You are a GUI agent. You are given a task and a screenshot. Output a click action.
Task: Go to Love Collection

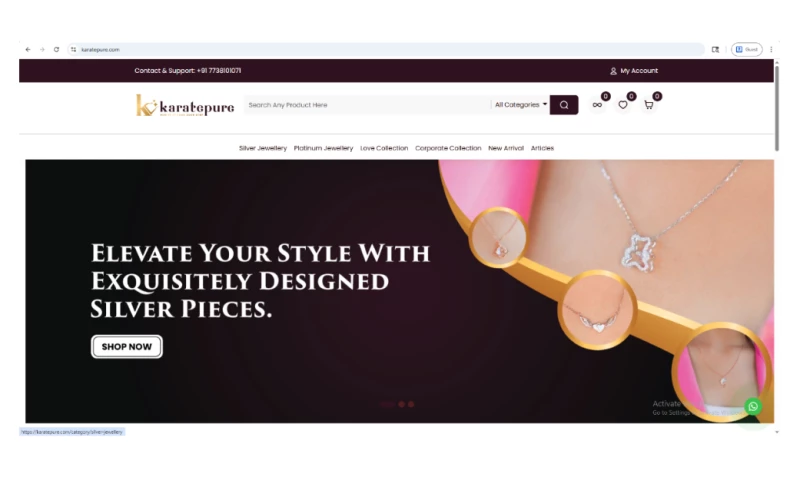coord(384,148)
